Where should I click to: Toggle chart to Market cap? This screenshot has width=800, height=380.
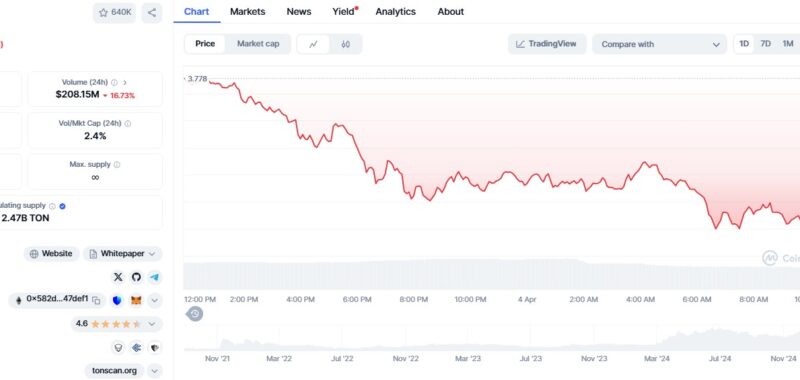pos(258,44)
